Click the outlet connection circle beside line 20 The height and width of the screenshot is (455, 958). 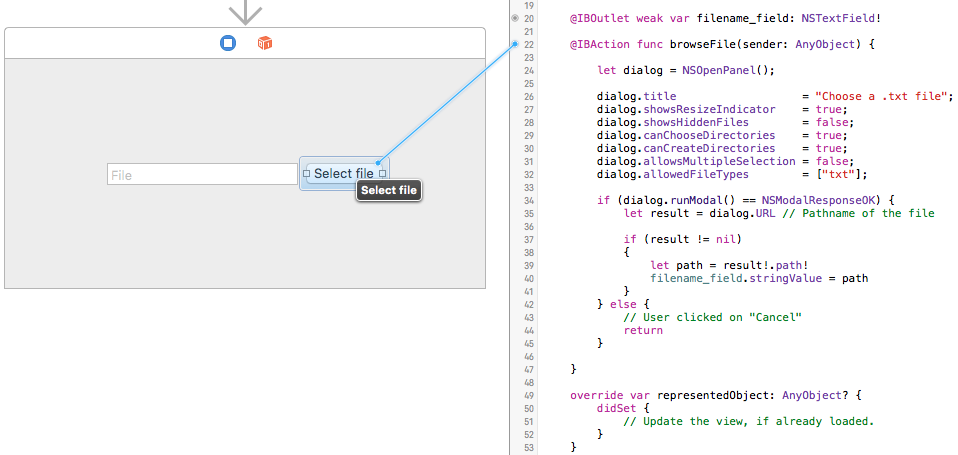click(514, 18)
